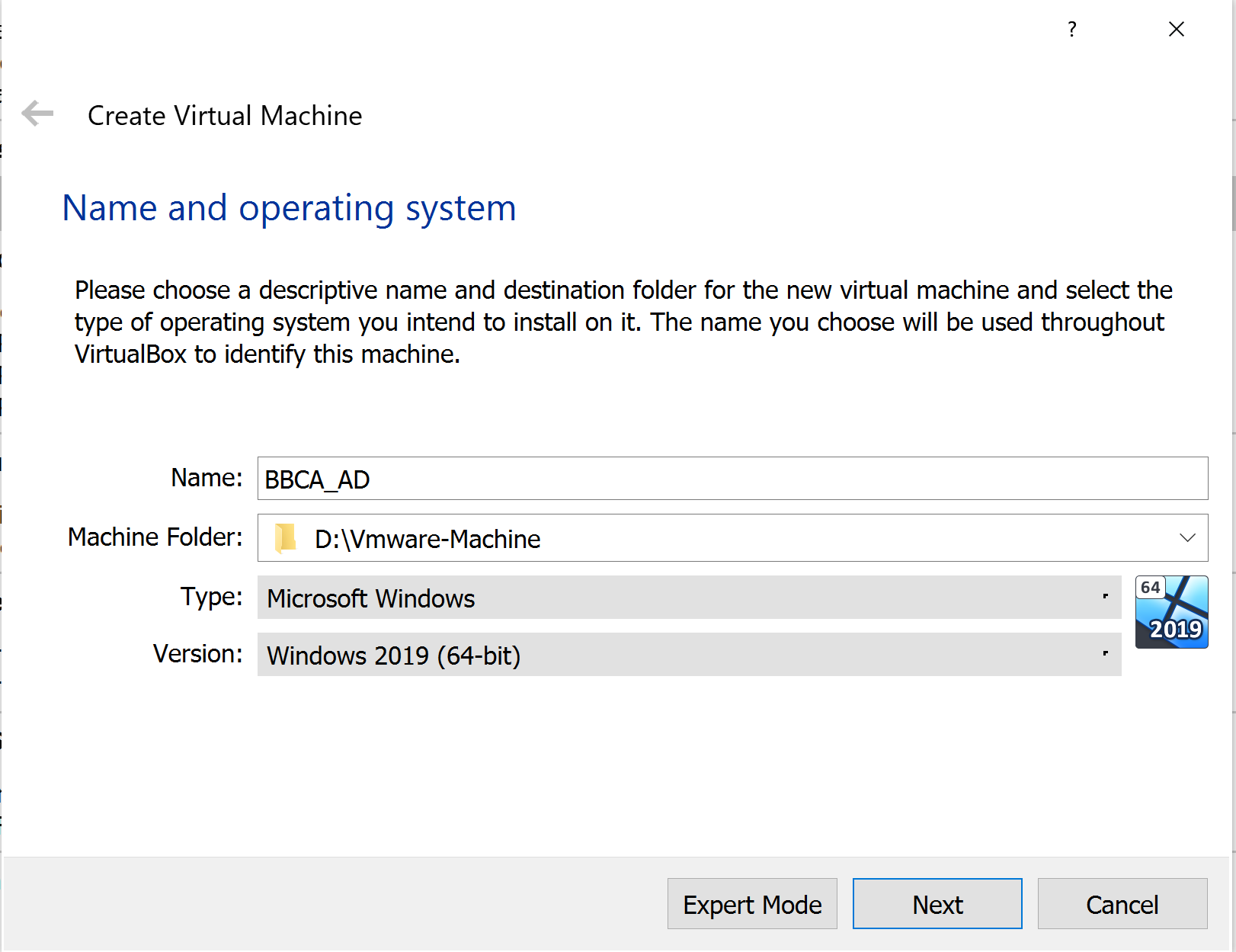
Task: Click the Name and operating system heading
Action: (289, 209)
